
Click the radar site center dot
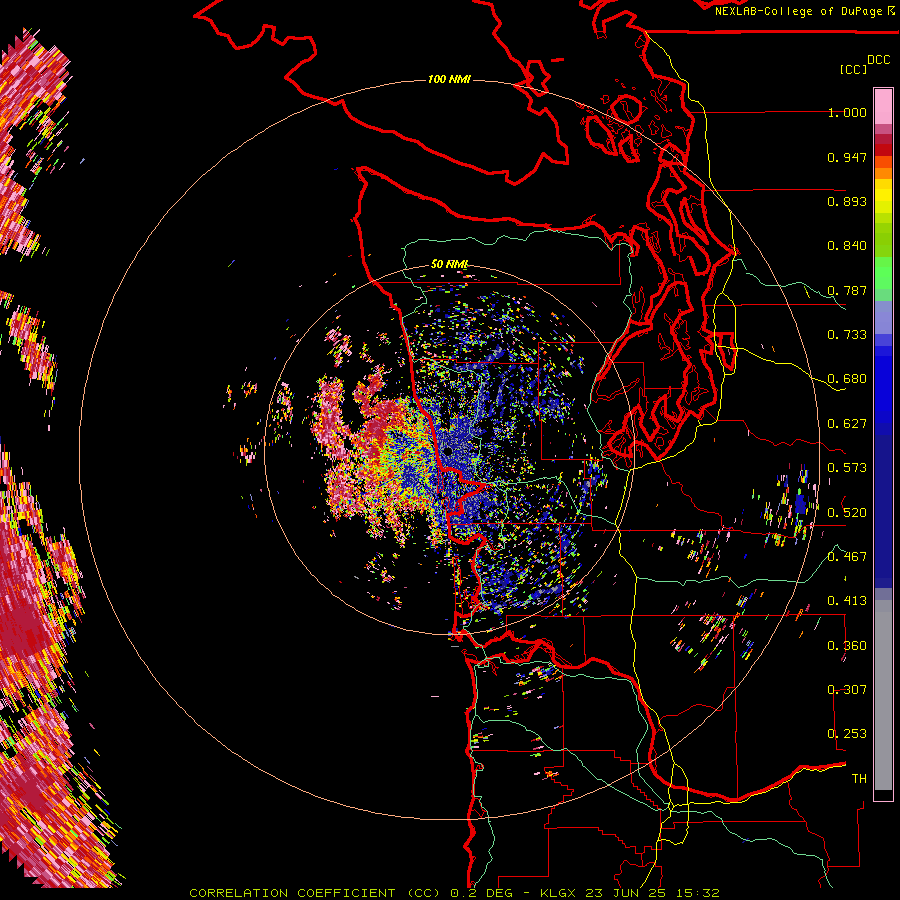(447, 452)
